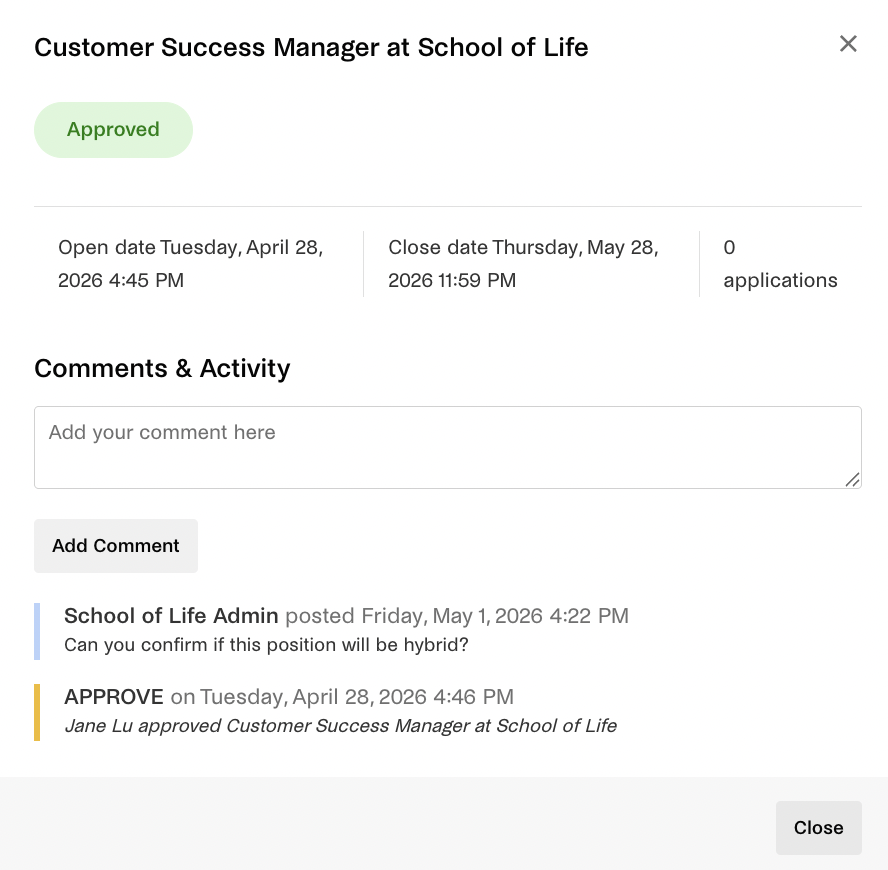Click the Comments & Activity heading

[162, 368]
